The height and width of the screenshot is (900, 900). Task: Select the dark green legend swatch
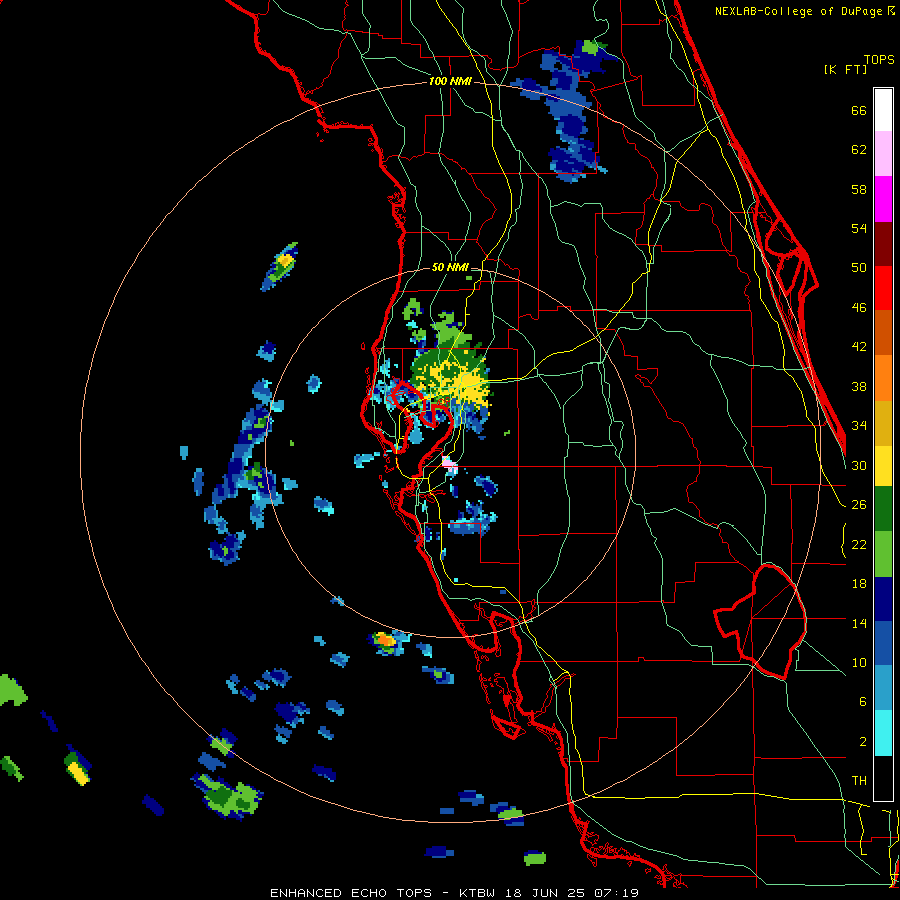tap(883, 509)
